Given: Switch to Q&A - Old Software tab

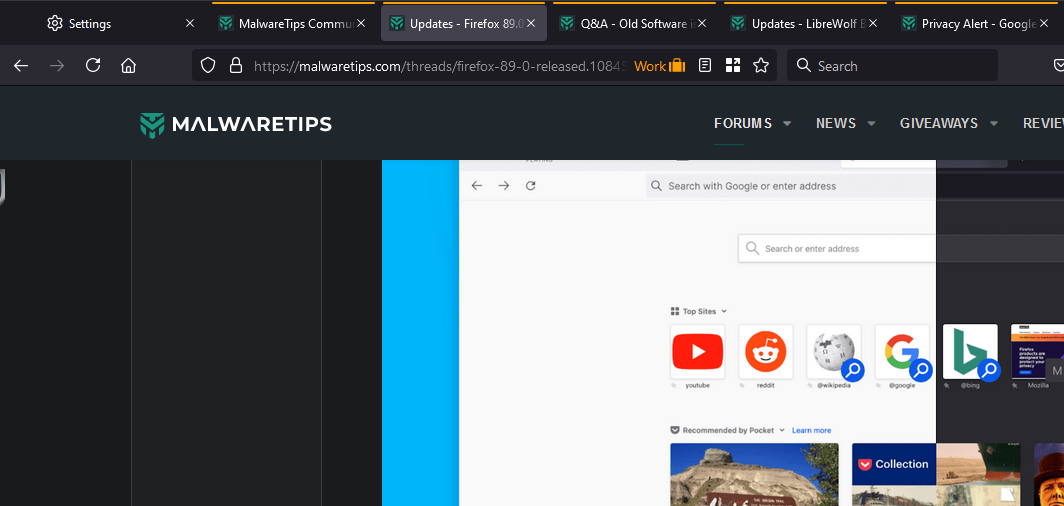Looking at the screenshot, I should click(x=634, y=23).
